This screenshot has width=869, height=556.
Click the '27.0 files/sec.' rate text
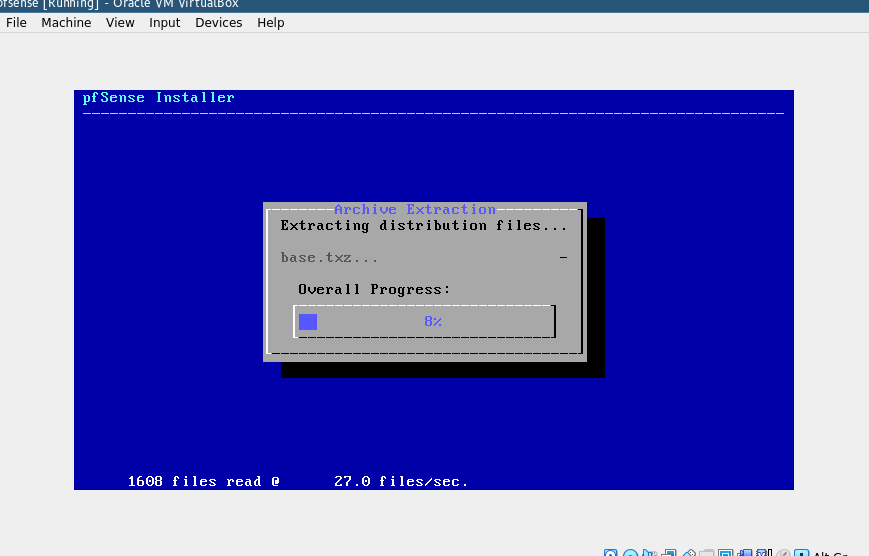point(401,481)
